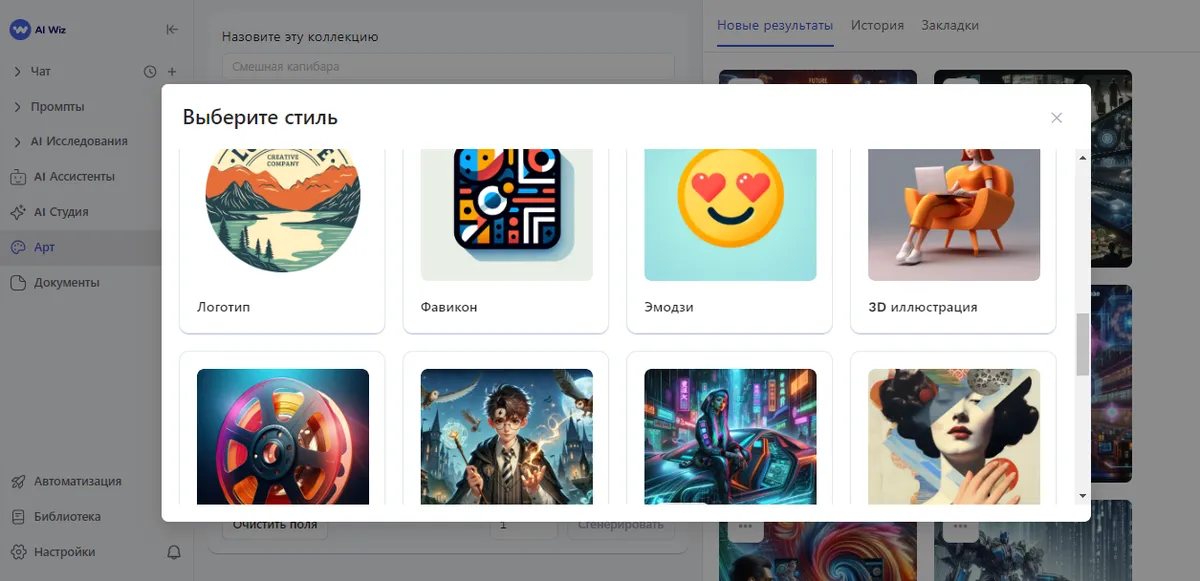This screenshot has height=581, width=1200.
Task: Expand the Чат section chevron
Action: [x=18, y=72]
